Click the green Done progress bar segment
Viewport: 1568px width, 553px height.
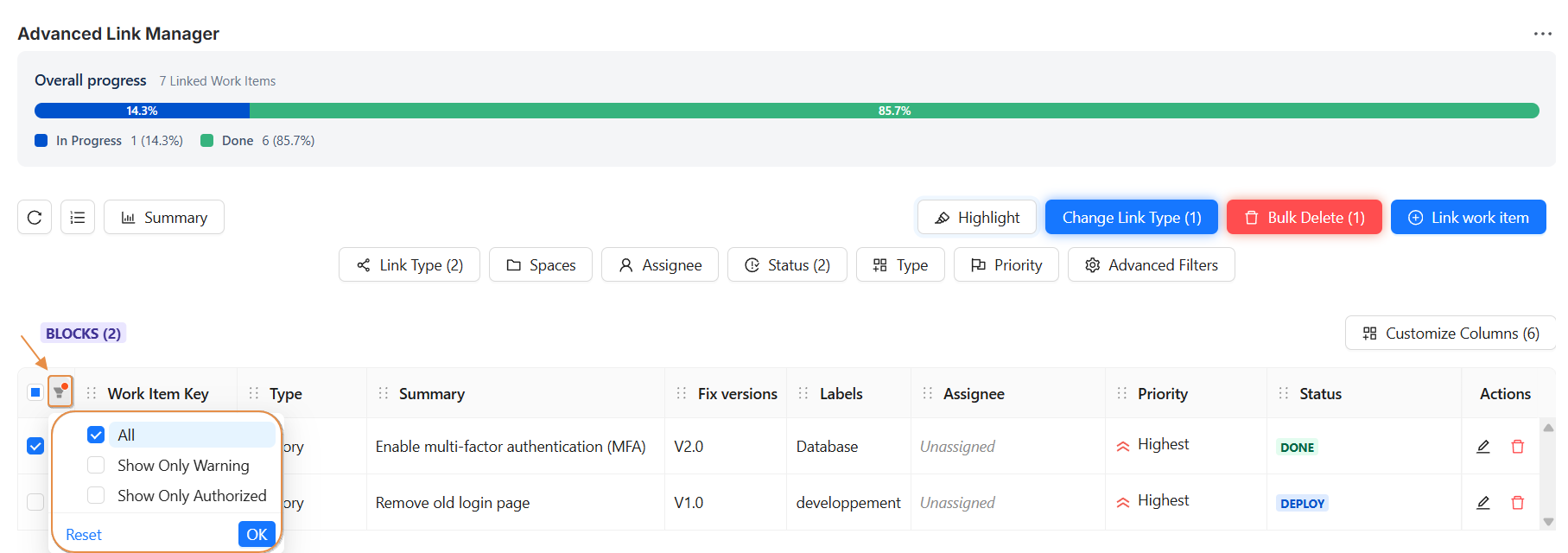(894, 111)
